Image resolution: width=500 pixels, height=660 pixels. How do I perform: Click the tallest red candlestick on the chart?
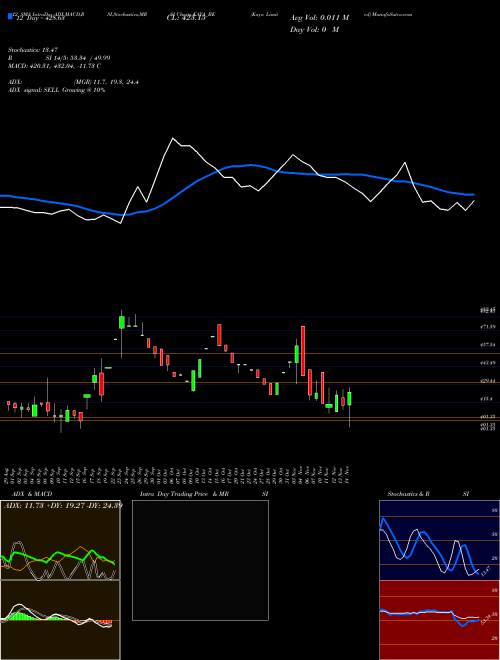tap(303, 351)
